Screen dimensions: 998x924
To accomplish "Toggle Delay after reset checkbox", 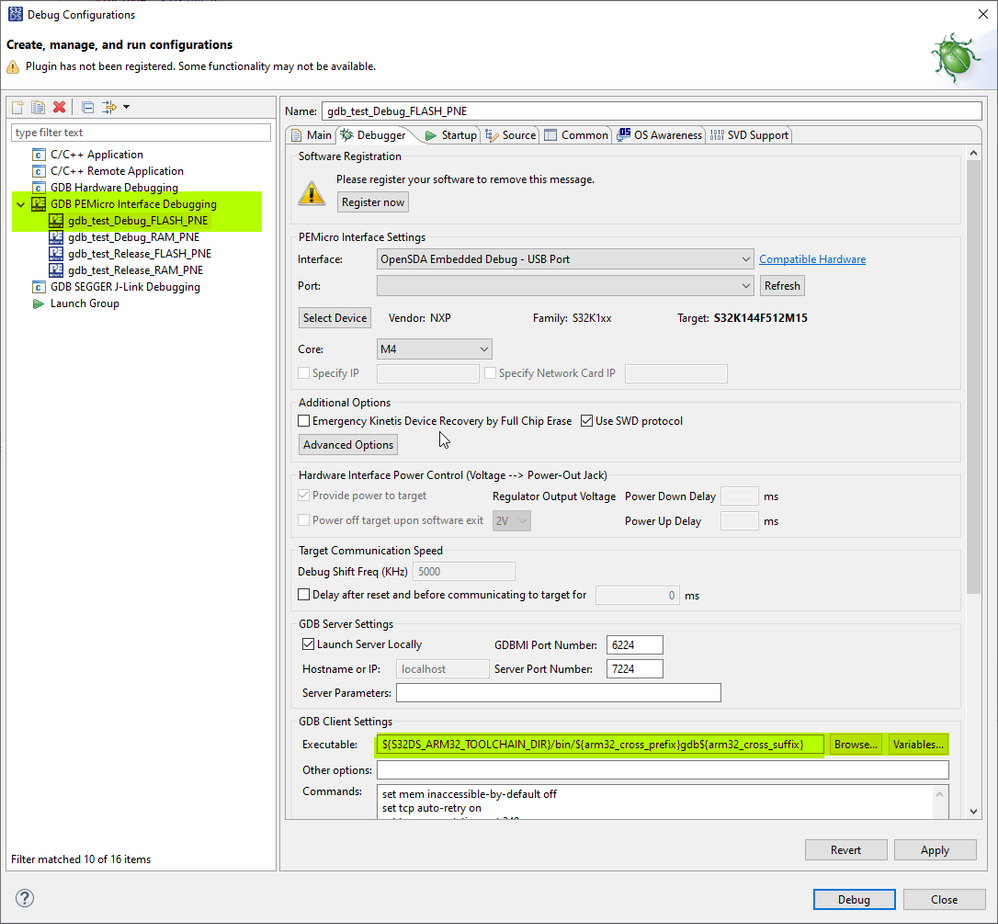I will tap(304, 594).
